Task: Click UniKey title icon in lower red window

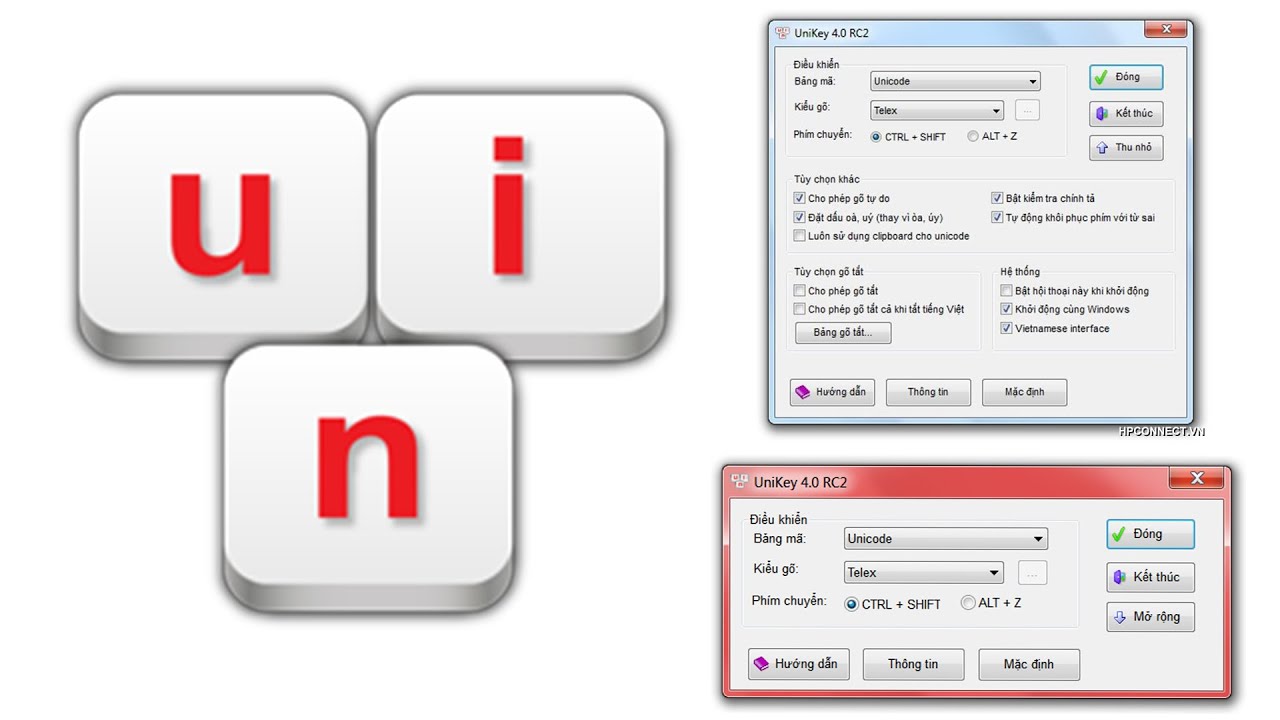Action: pyautogui.click(x=740, y=481)
